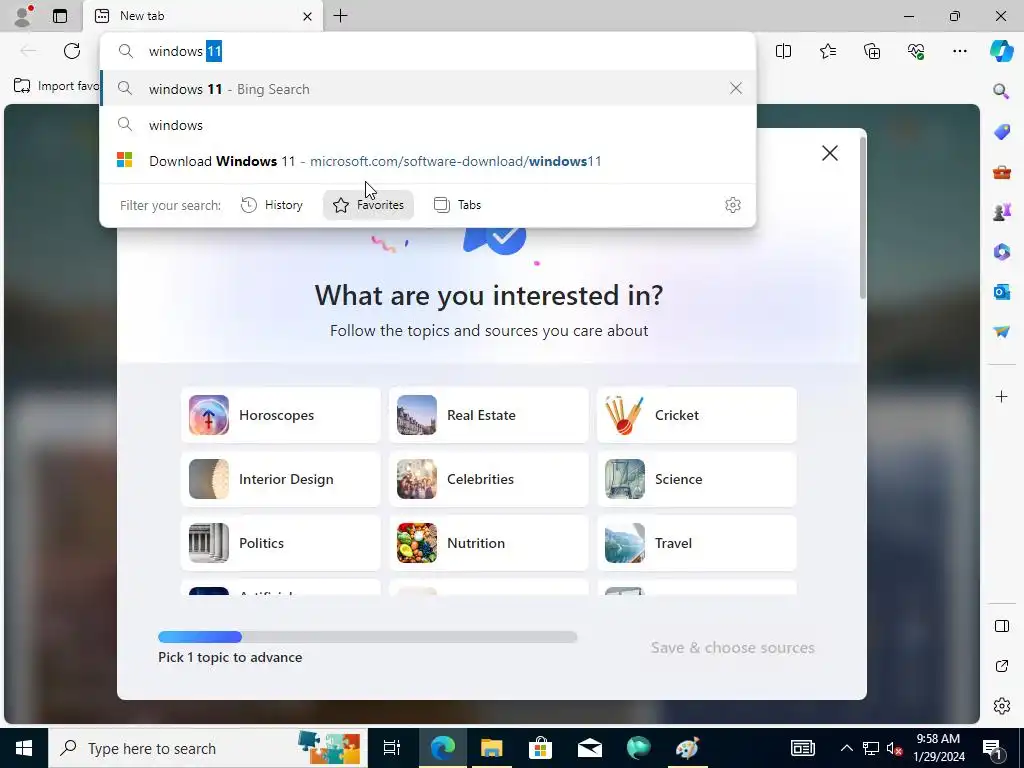1024x768 pixels.
Task: Open the Favorites star toolbar icon
Action: [827, 51]
